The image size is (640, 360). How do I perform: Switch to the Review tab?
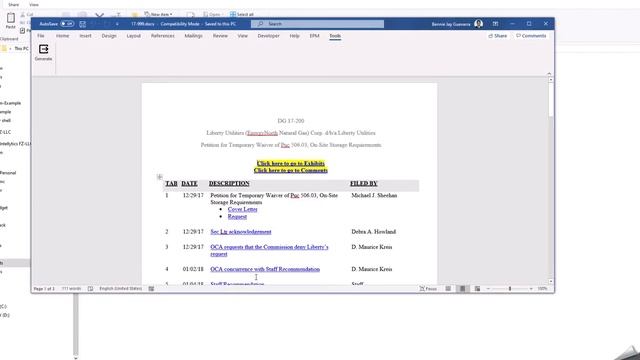[220, 36]
